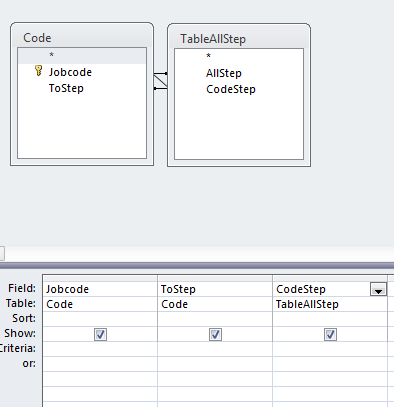Screen dimensions: 394x407
Task: Click the 'or' cell for ToStep column
Action: coord(215,364)
